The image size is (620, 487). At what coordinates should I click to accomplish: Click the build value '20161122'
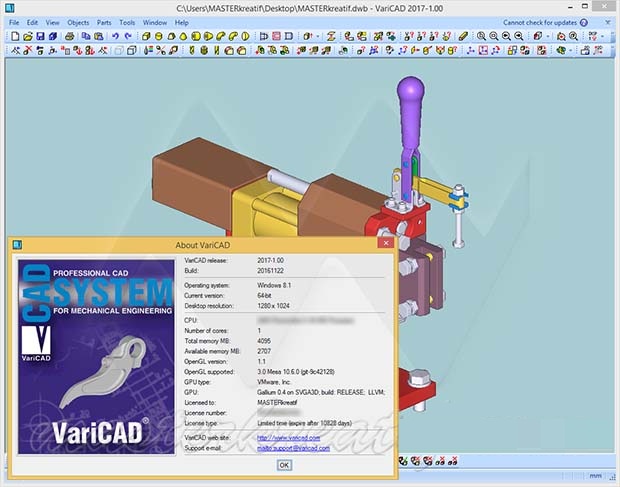[x=270, y=270]
